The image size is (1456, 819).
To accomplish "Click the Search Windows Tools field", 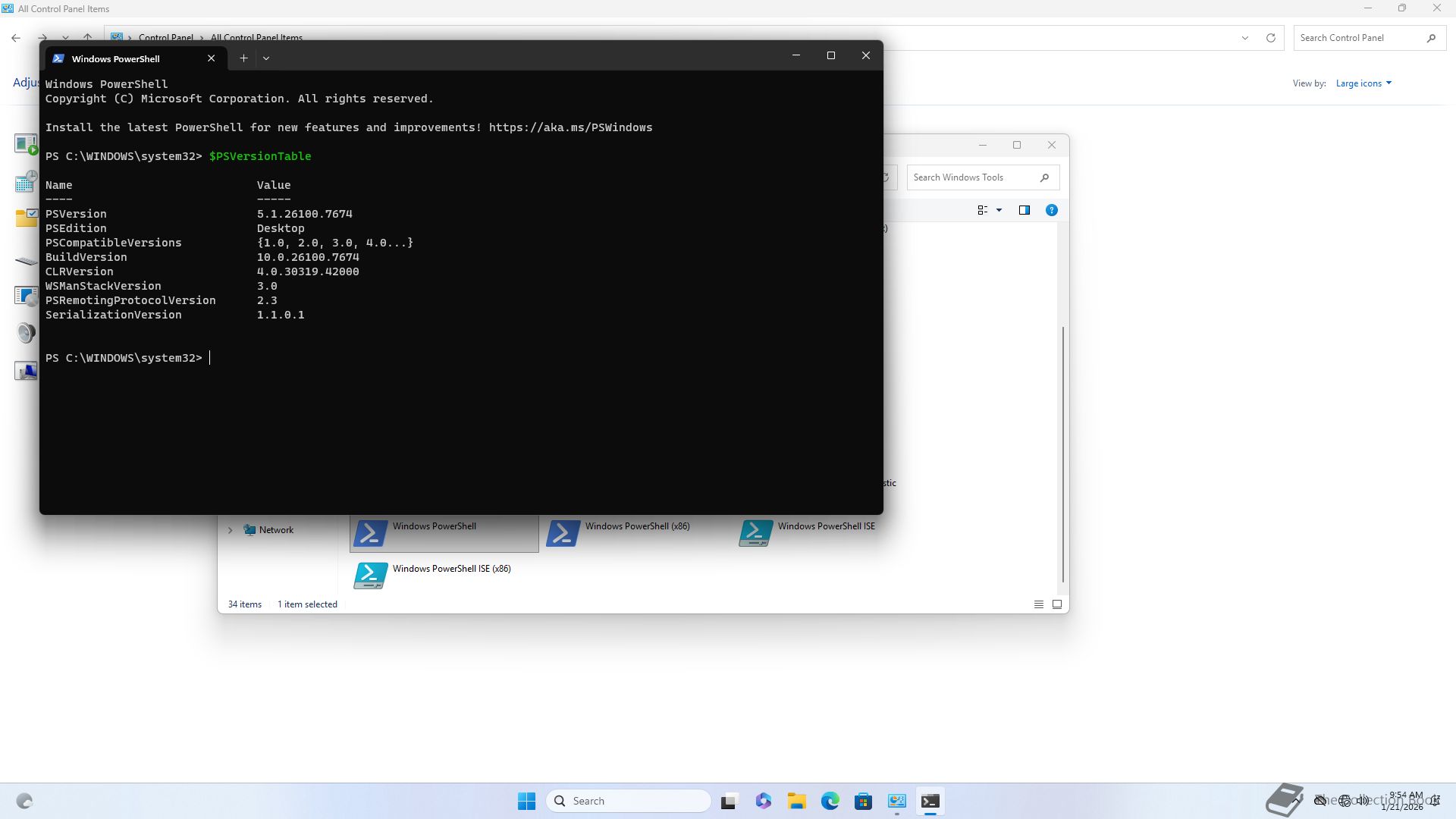I will click(x=974, y=177).
